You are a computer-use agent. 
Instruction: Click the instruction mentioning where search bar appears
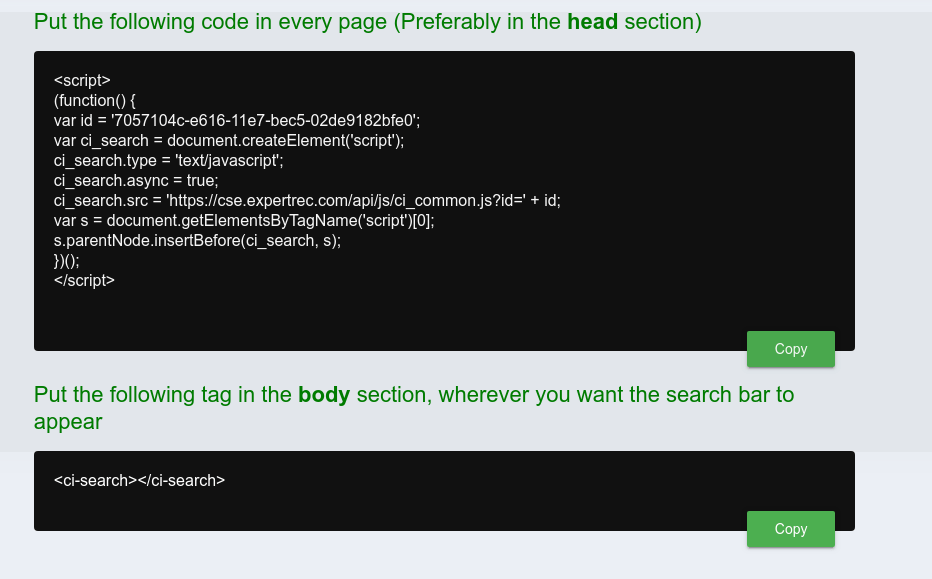(x=415, y=408)
